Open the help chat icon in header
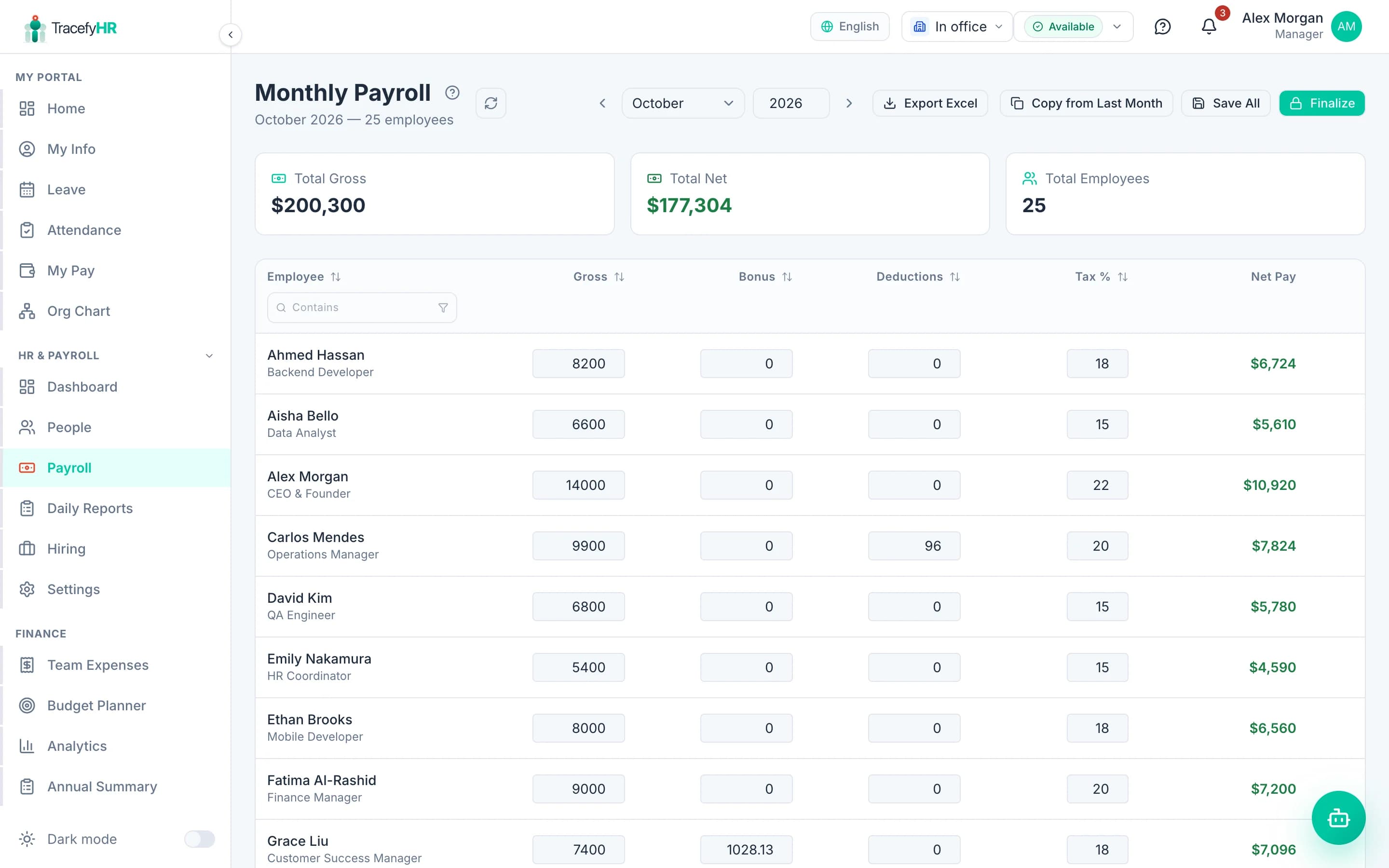Viewport: 1389px width, 868px height. point(1162,27)
